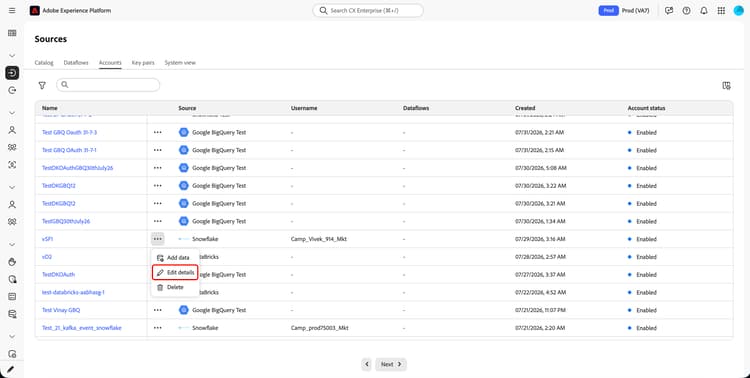Open the app switcher grid icon

721,11
